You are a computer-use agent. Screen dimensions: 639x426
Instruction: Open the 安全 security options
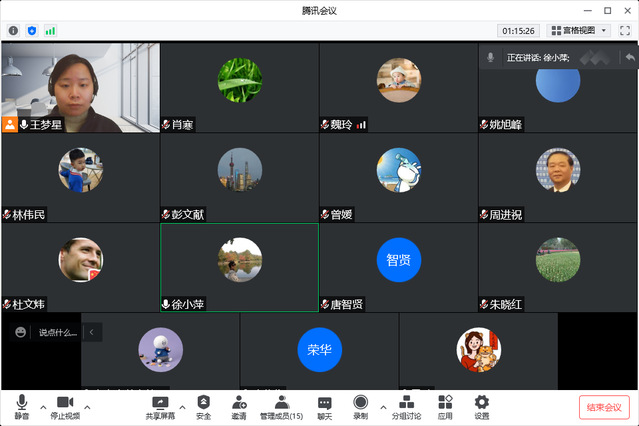[203, 405]
